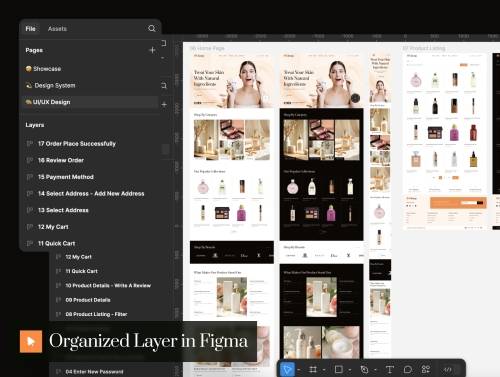Select the Move tool in bottom toolbar
The height and width of the screenshot is (377, 500).
coord(287,369)
